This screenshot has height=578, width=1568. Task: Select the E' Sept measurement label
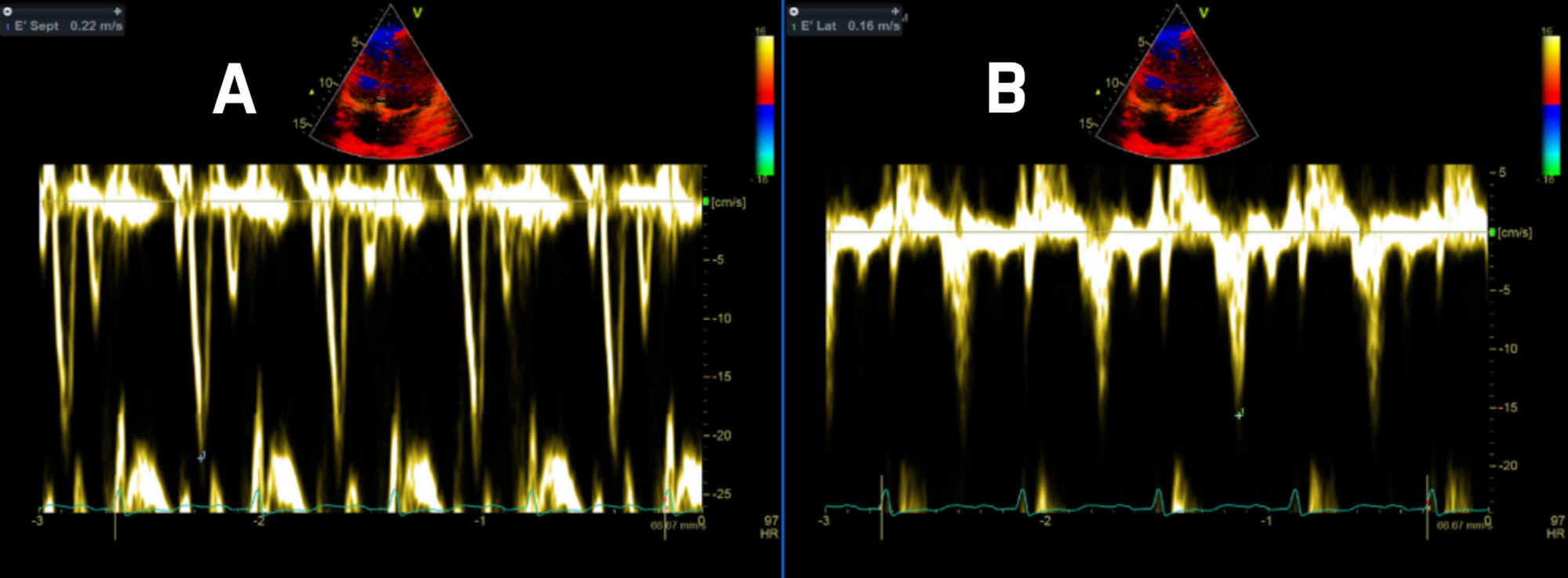click(36, 26)
